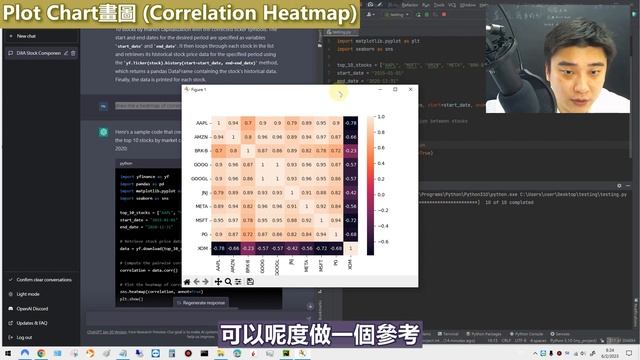Open the VCS menu in PyCharm
Screen dimensions: 640x360
point(452,5)
